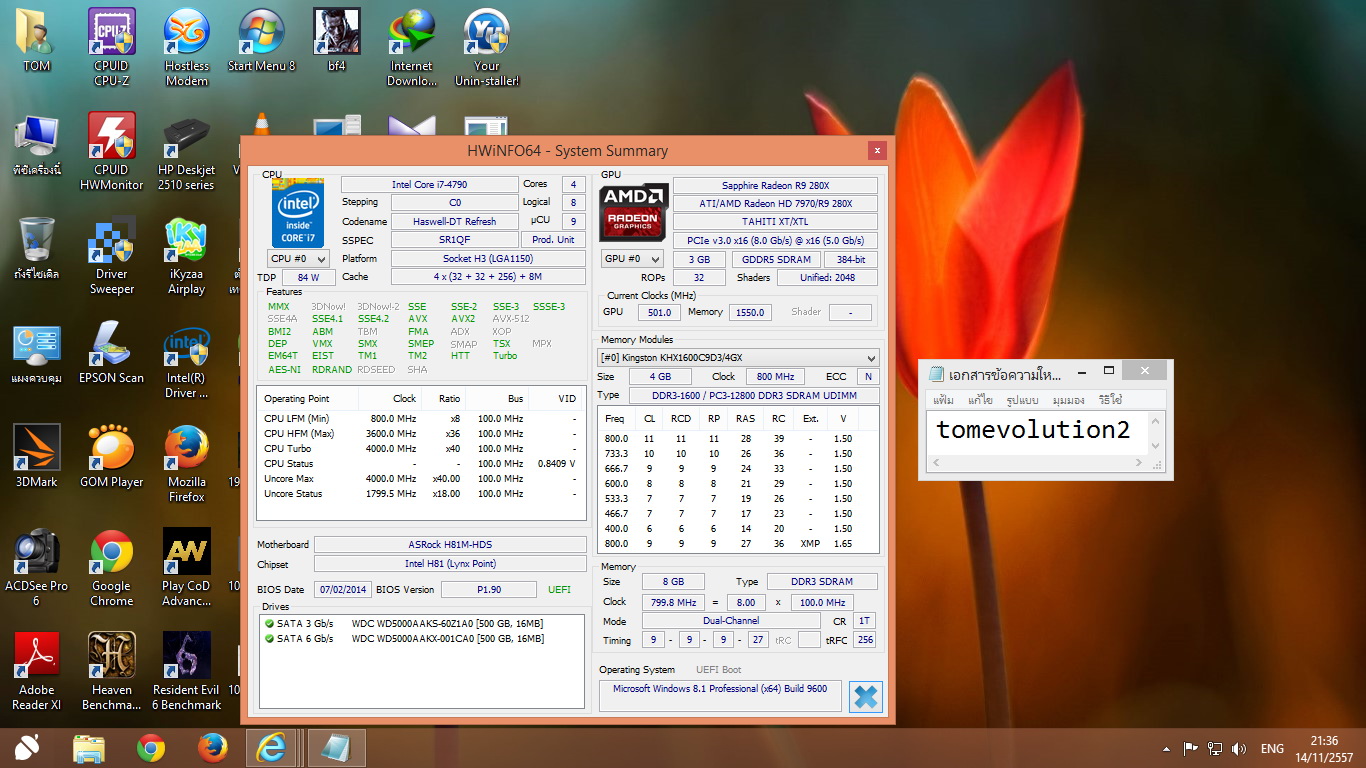Viewport: 1366px width, 768px height.
Task: Click the "ASRock H81M-HDS" motherboard field
Action: point(450,545)
